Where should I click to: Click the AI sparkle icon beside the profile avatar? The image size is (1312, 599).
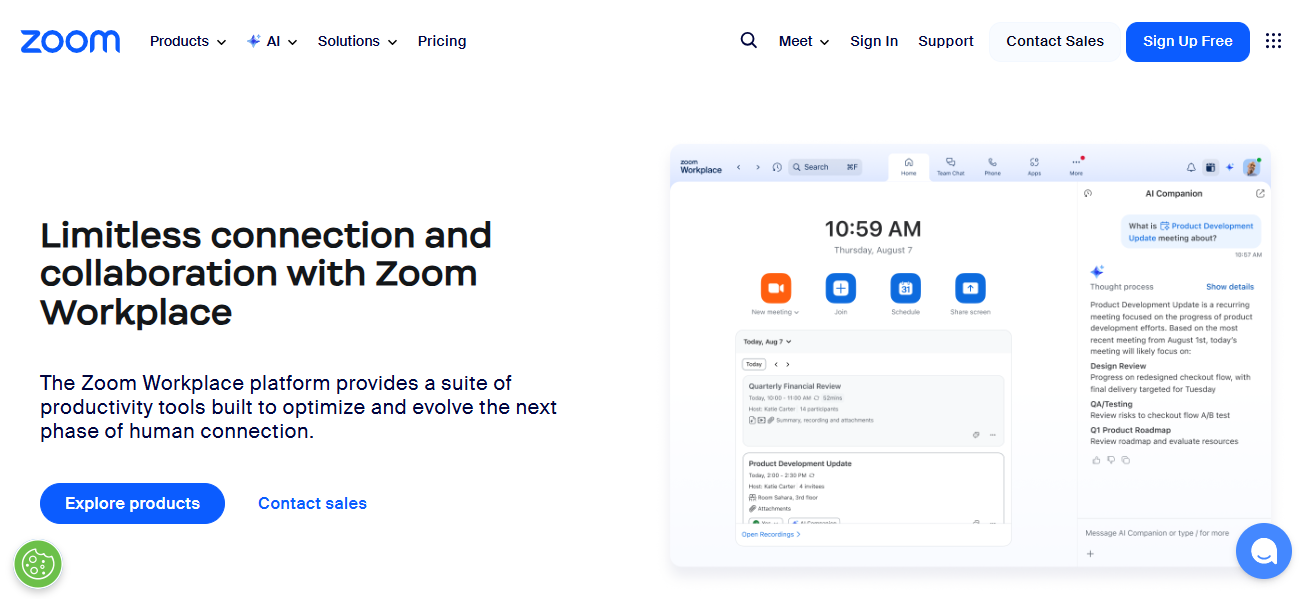(x=1229, y=168)
